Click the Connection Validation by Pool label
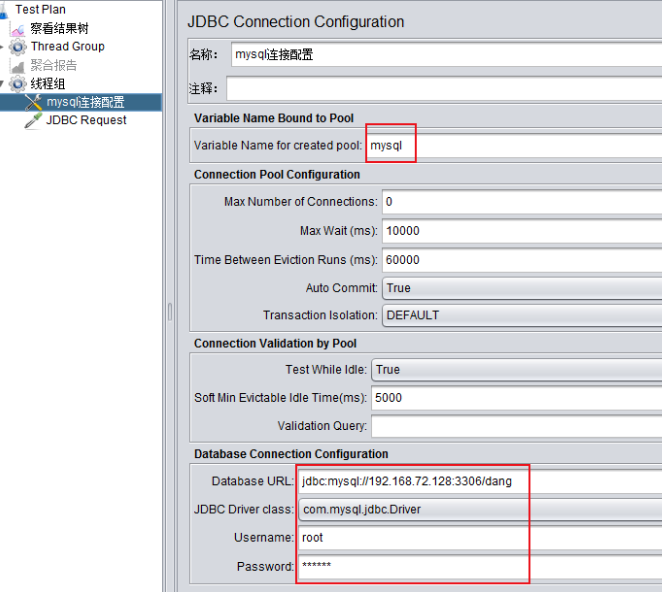 275,344
